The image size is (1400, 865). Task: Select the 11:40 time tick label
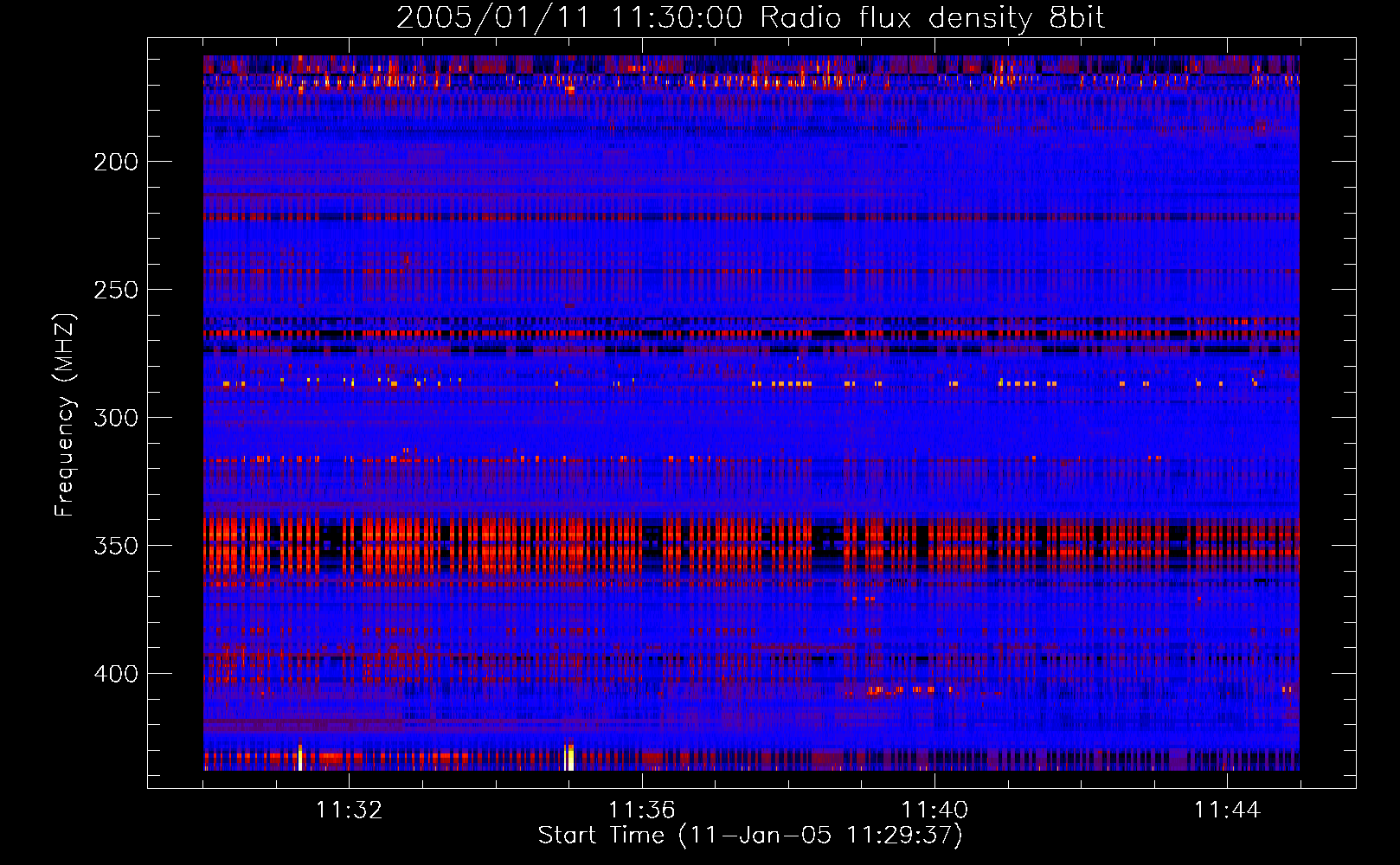click(x=934, y=810)
